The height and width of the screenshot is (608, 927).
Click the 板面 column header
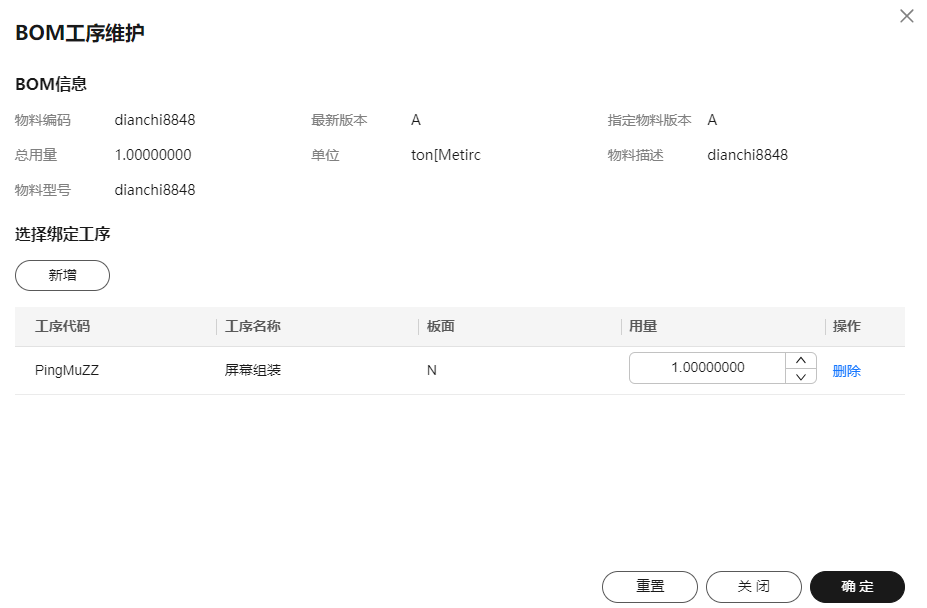(440, 326)
